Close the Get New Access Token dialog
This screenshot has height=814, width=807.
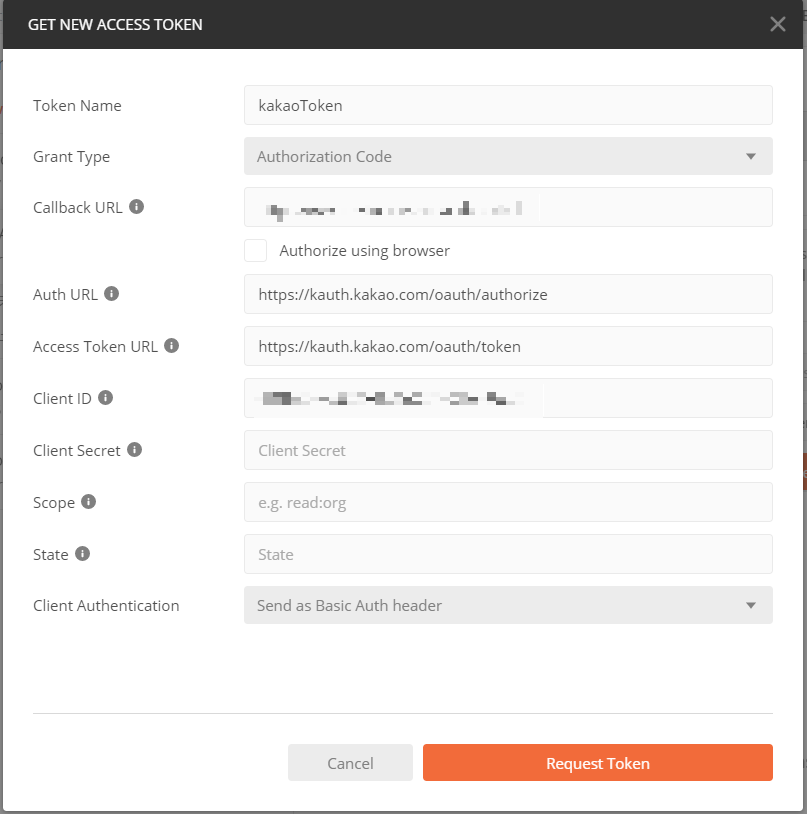pos(777,24)
